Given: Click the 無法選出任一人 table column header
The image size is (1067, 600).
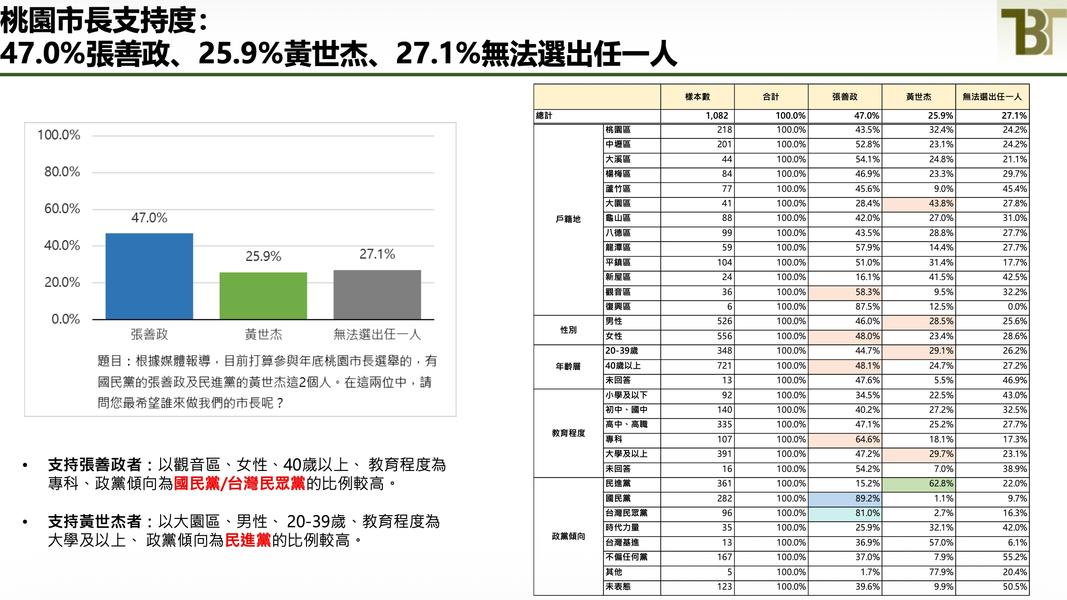Looking at the screenshot, I should (992, 97).
